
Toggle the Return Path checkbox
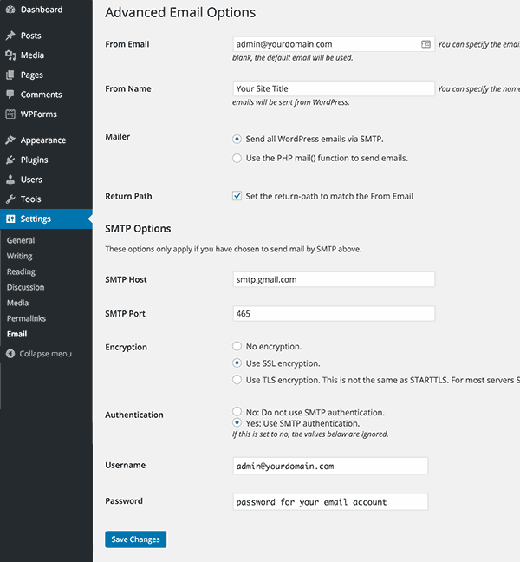[237, 196]
